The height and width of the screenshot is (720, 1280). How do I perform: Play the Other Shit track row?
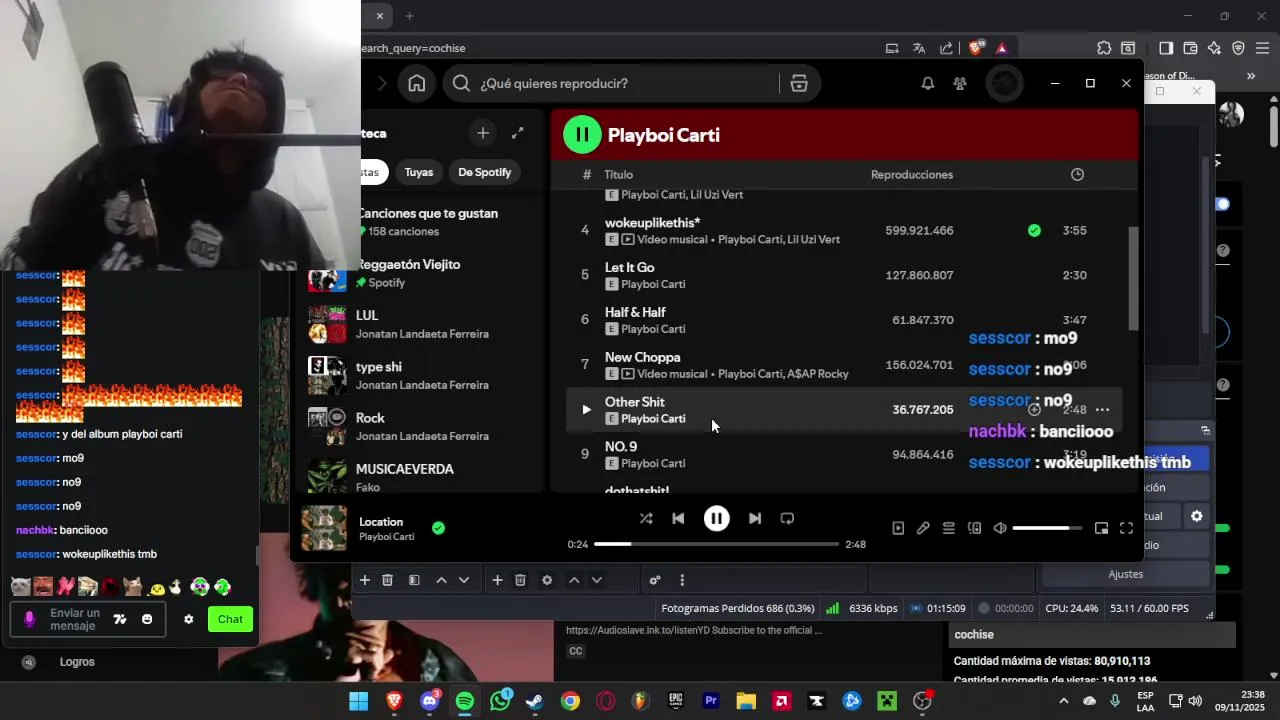coord(586,410)
